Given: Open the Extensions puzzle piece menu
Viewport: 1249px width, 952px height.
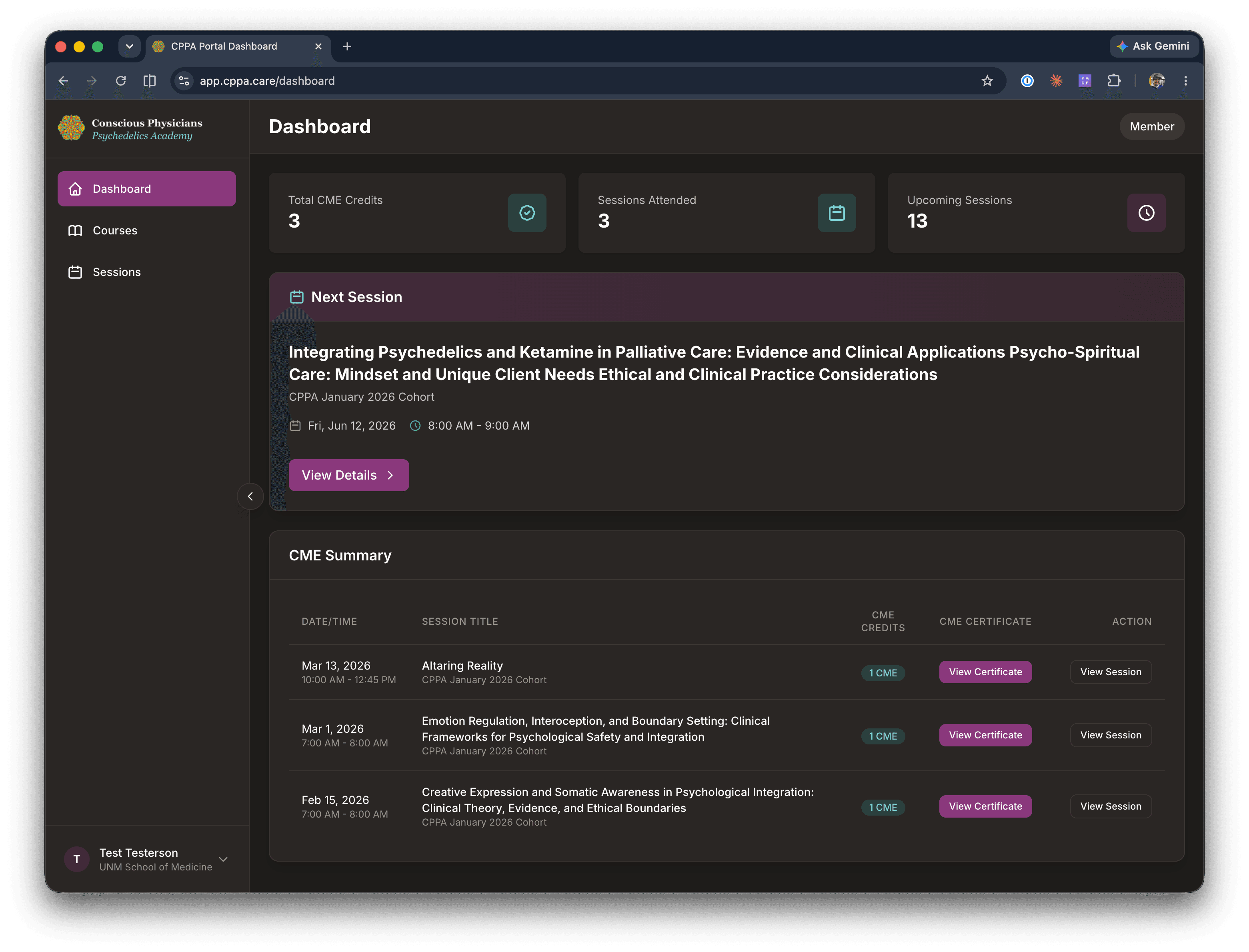Looking at the screenshot, I should [x=1114, y=81].
